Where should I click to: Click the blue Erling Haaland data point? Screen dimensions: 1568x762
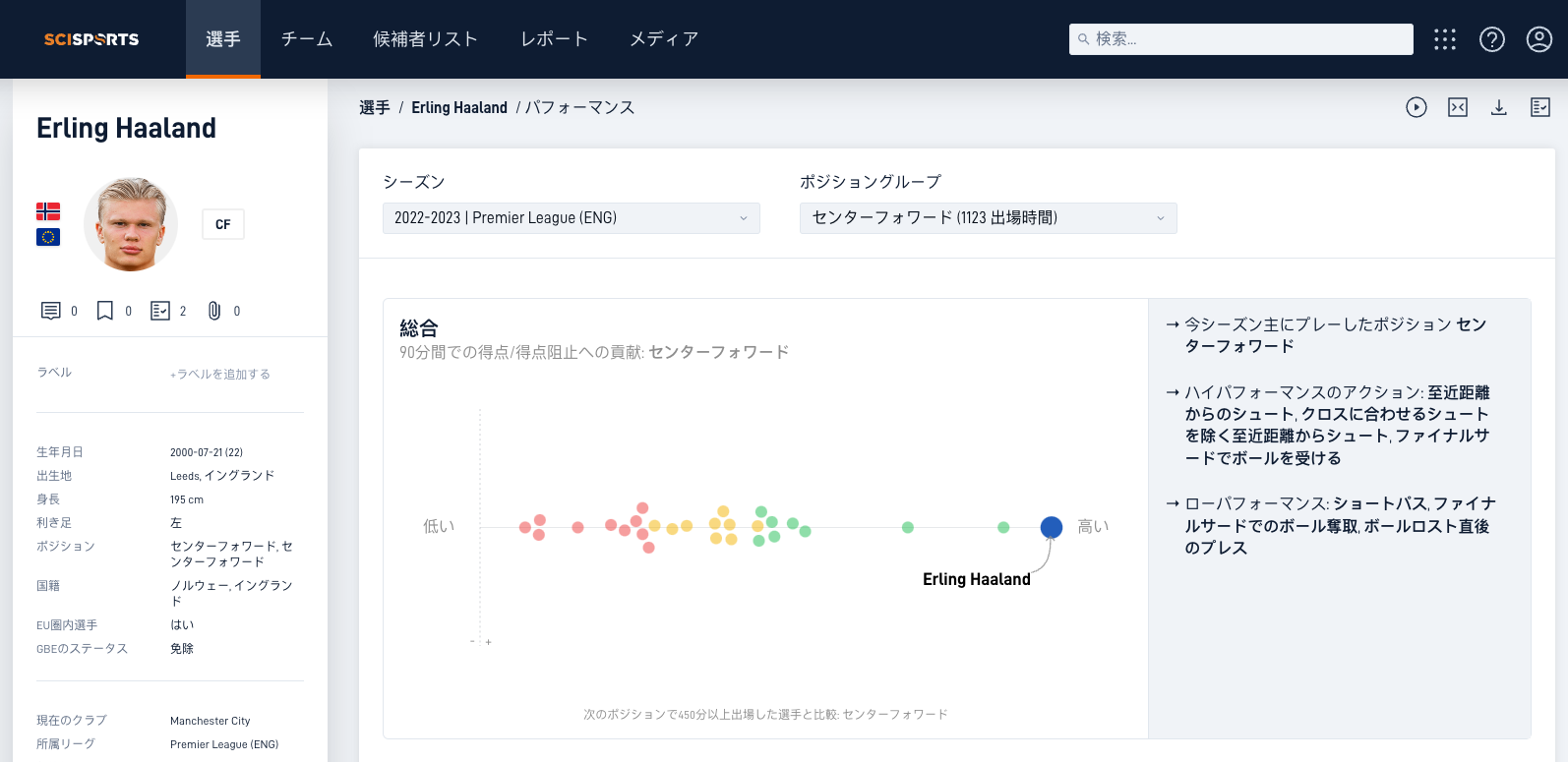(x=1052, y=528)
